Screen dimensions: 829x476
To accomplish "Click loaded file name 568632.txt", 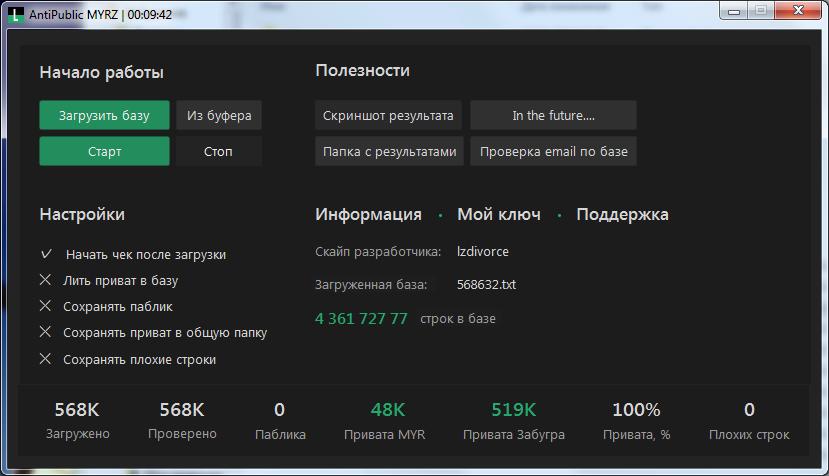I will tap(486, 285).
